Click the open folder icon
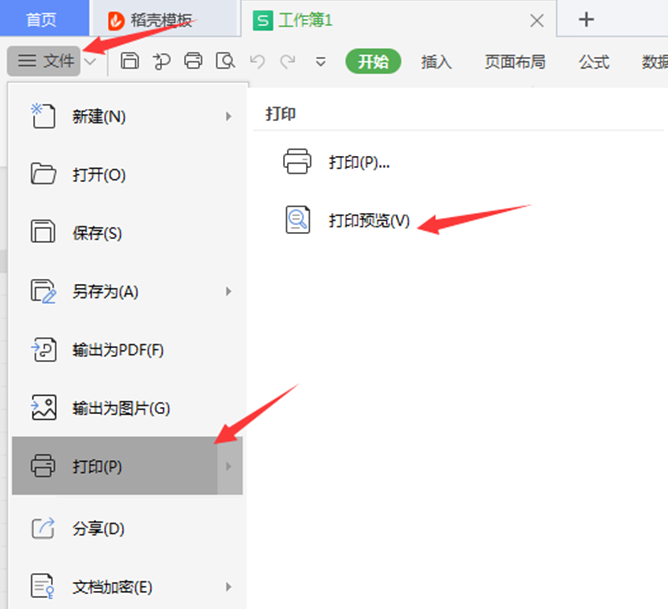Screen dimensions: 668x612 pyautogui.click(x=43, y=173)
